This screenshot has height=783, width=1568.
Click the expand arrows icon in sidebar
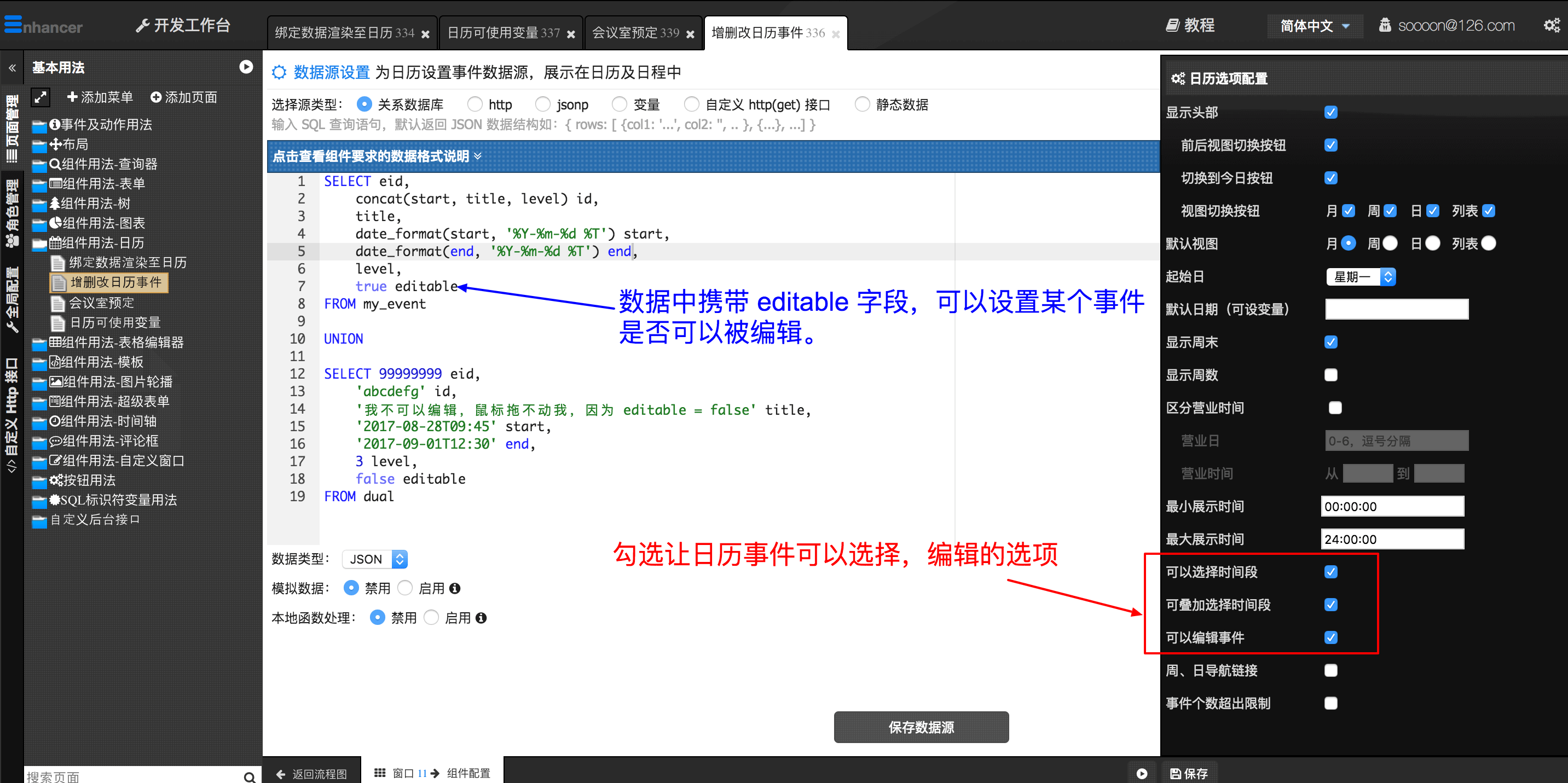(x=40, y=97)
